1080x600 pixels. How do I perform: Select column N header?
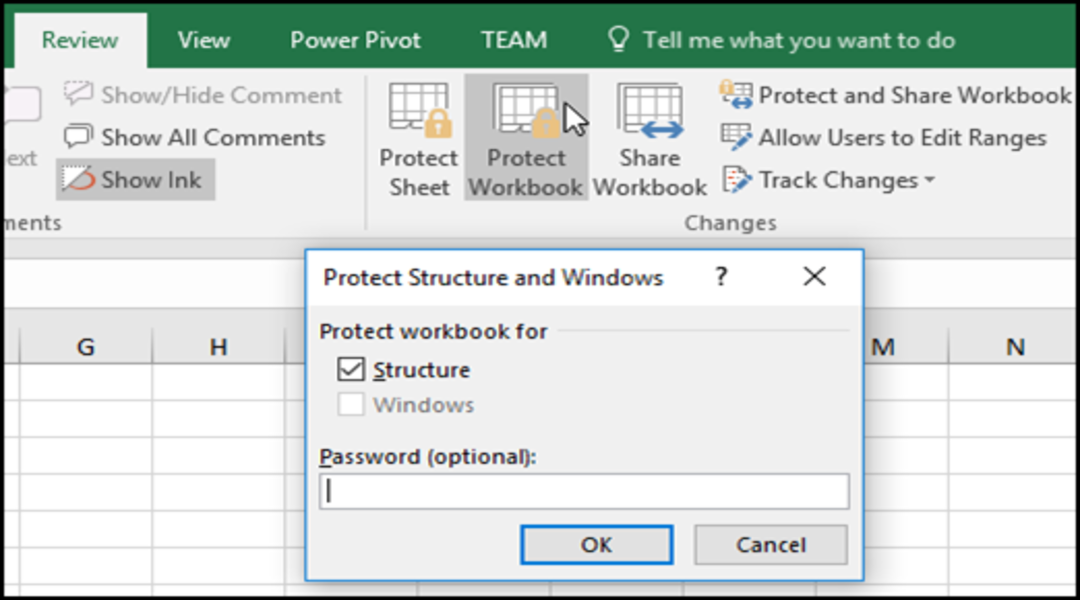1014,347
